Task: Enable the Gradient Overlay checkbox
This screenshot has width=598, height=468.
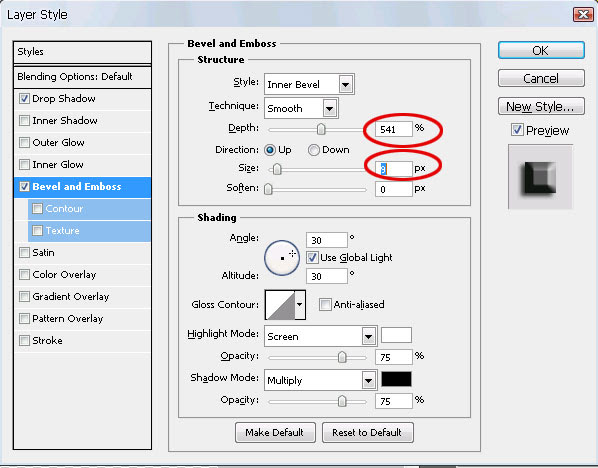Action: (24, 296)
